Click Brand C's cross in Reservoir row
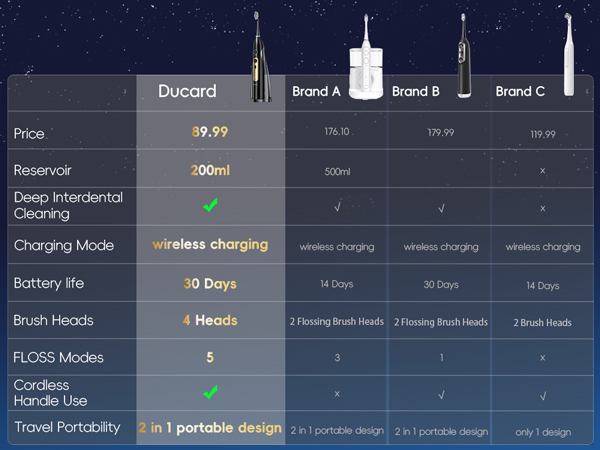This screenshot has width=600, height=450. pos(543,171)
